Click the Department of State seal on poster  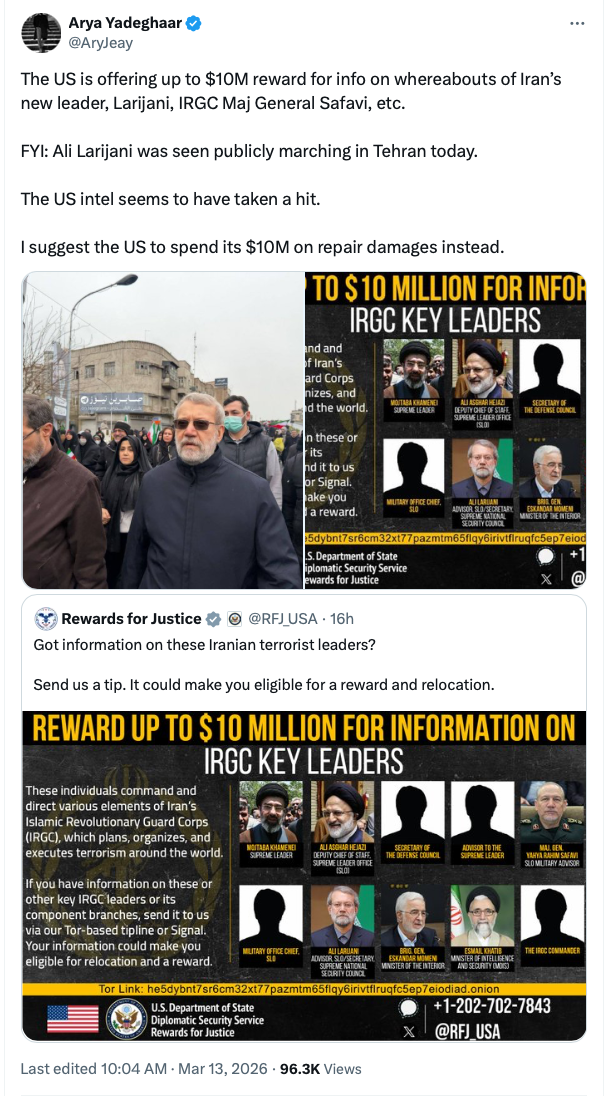point(126,1018)
